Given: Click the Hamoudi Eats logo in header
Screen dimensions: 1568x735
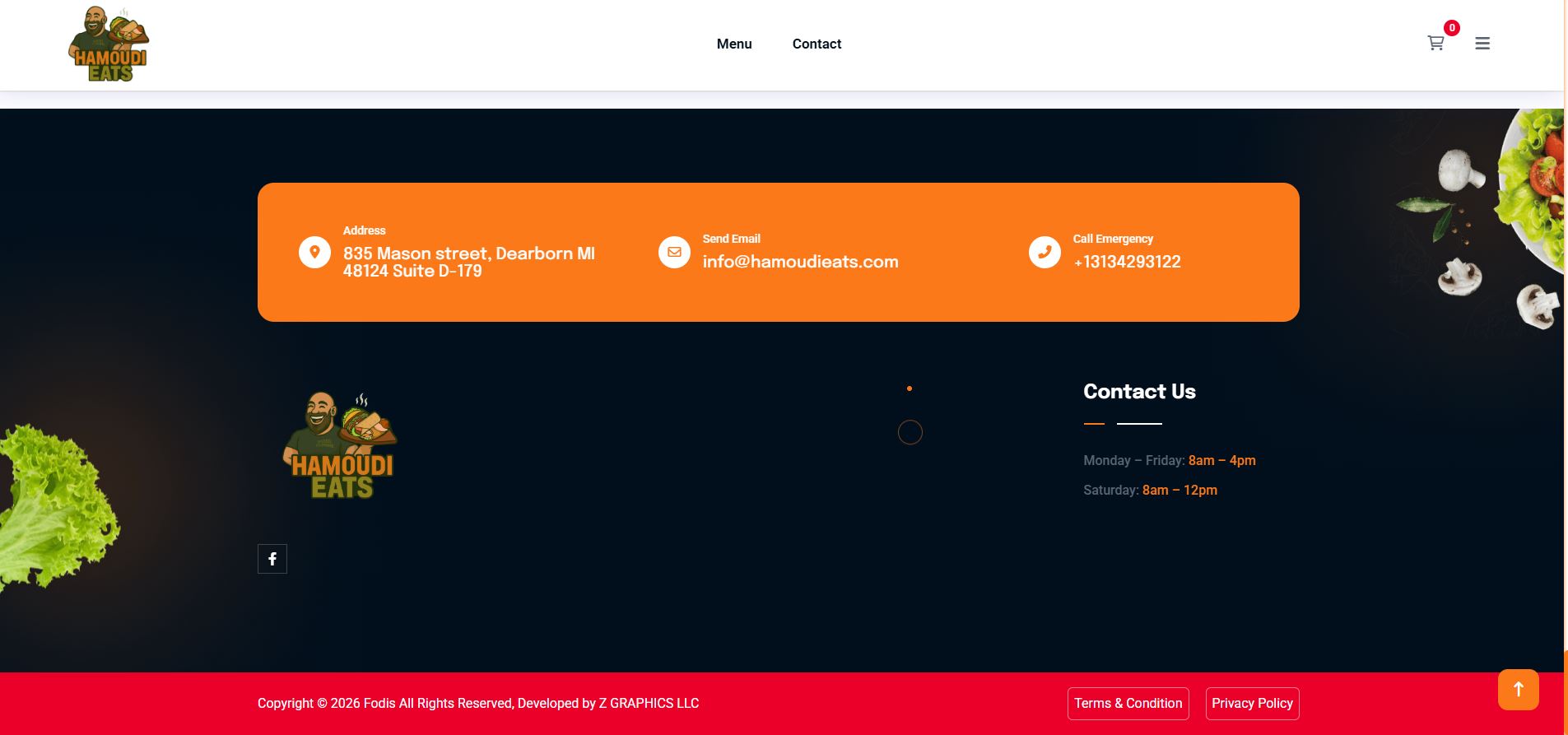Looking at the screenshot, I should [109, 44].
